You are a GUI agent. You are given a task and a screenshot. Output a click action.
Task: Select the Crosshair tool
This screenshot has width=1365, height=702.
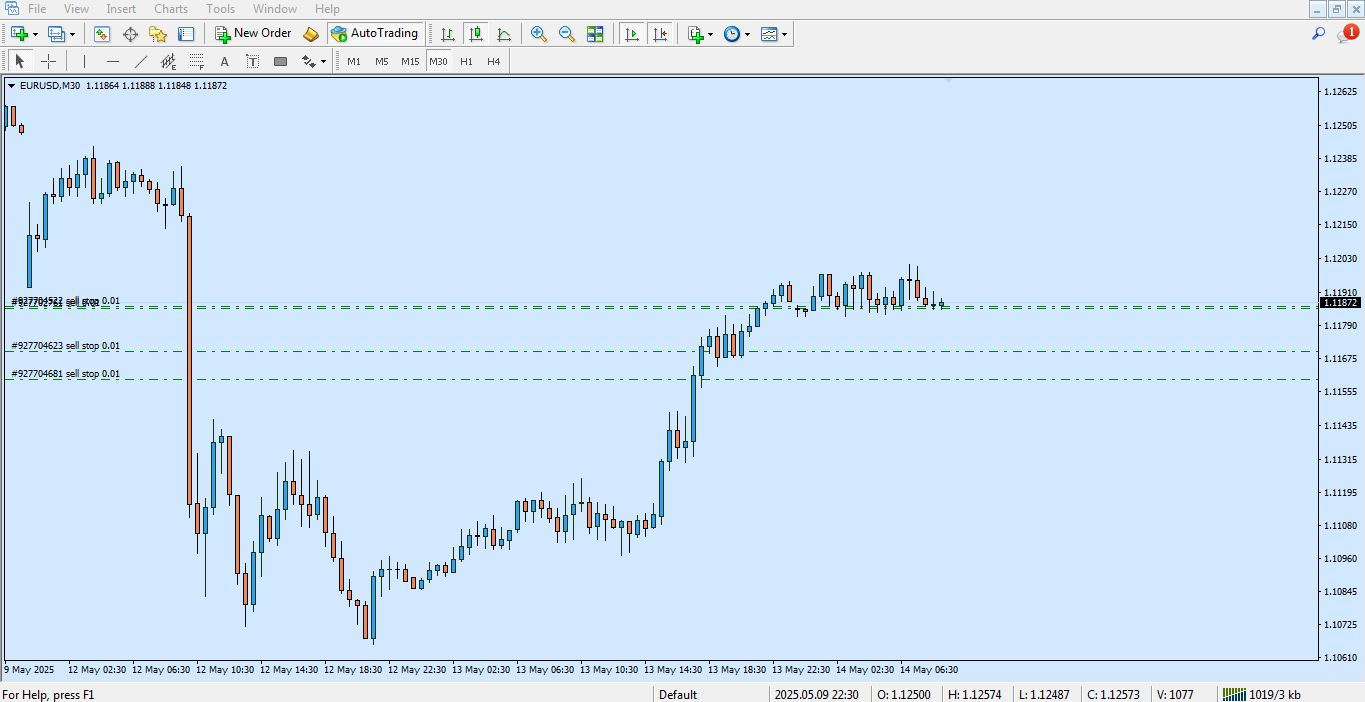point(48,61)
